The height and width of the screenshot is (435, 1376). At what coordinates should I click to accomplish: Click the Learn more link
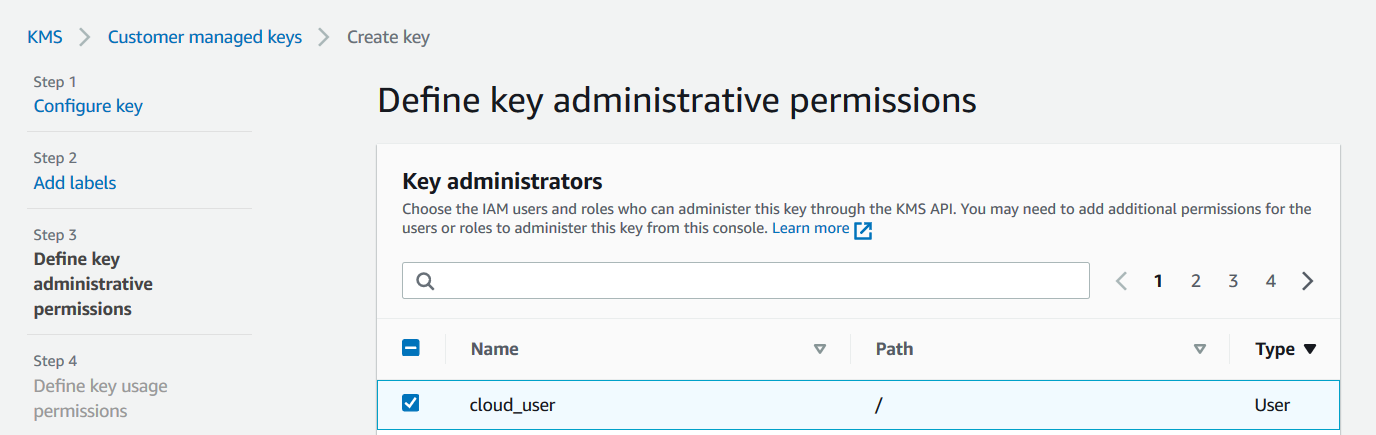[810, 228]
